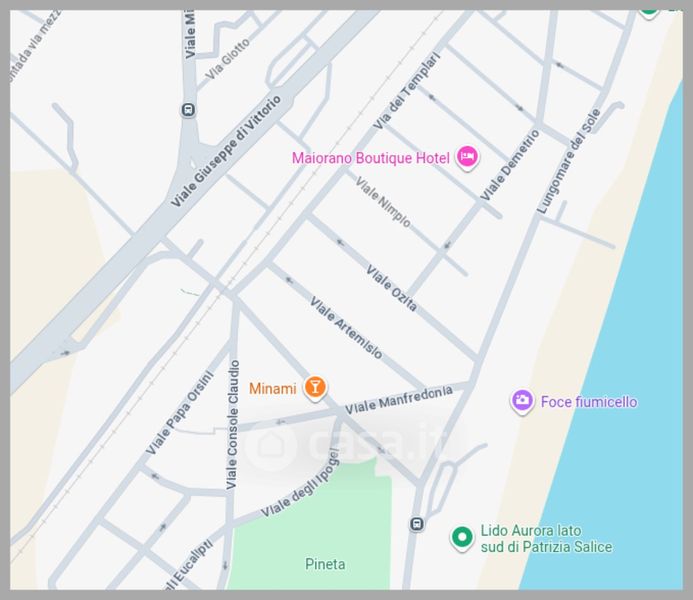The height and width of the screenshot is (600, 693).
Task: Click the Viale Ozita street label
Action: click(391, 289)
